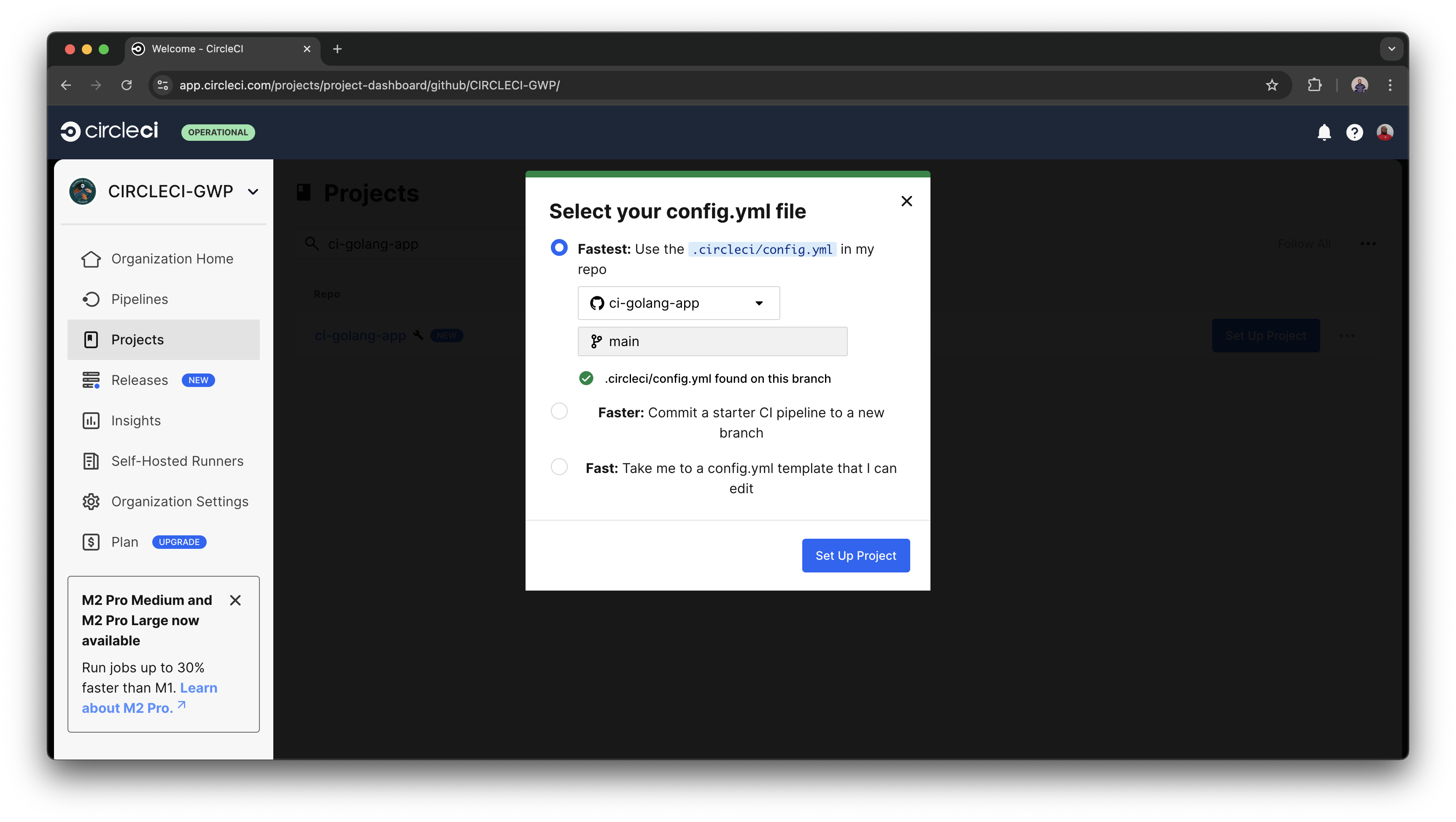Select the Faster starter pipeline radio option
Image resolution: width=1456 pixels, height=822 pixels.
[x=558, y=411]
